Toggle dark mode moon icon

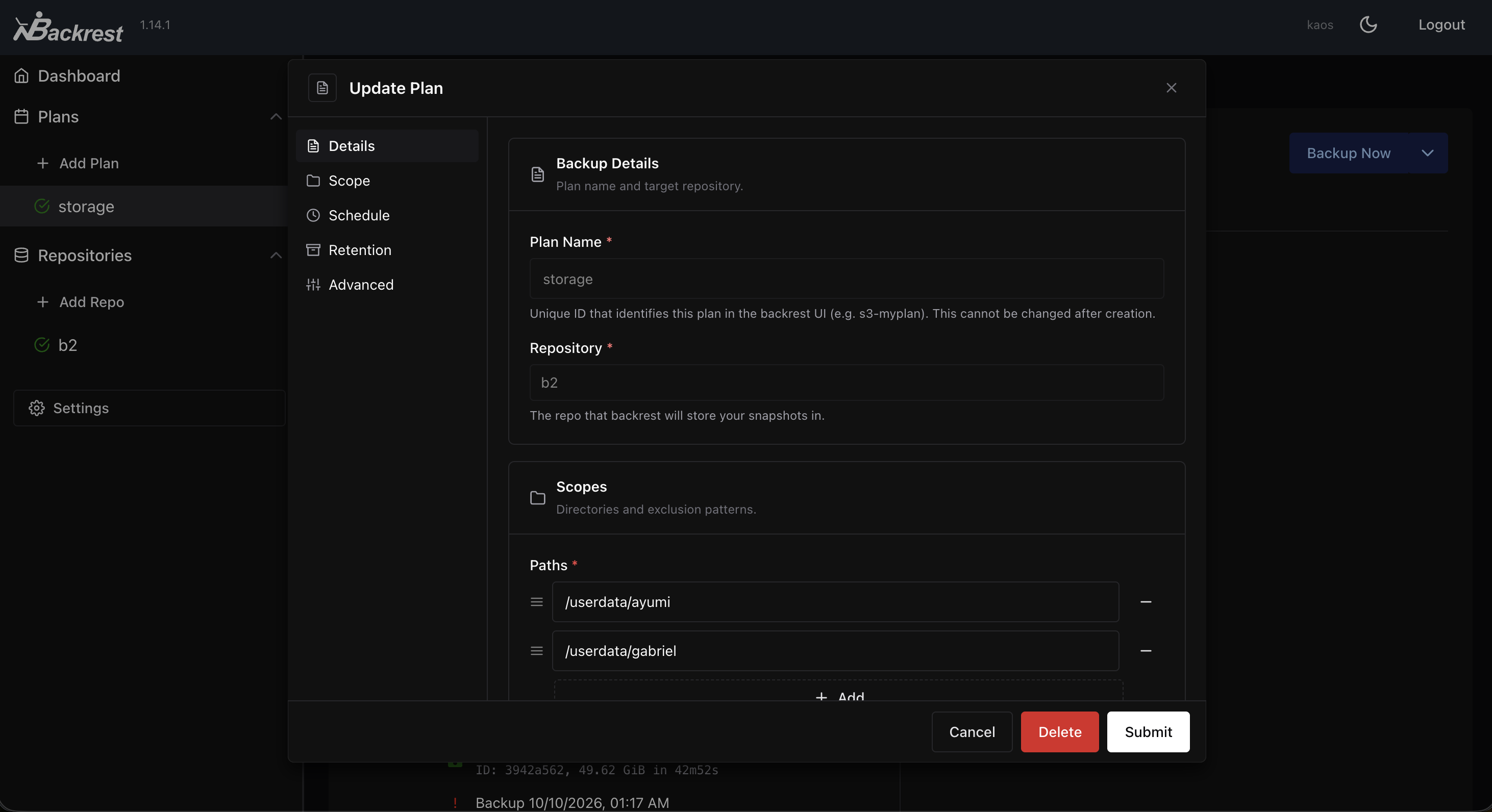(1368, 25)
